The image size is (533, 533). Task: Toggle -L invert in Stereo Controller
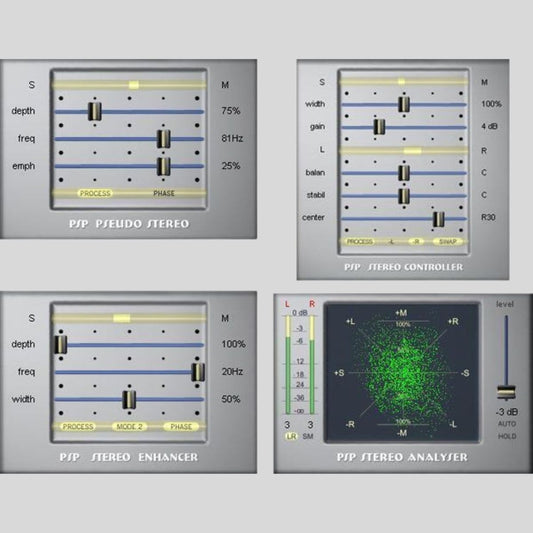click(x=391, y=242)
